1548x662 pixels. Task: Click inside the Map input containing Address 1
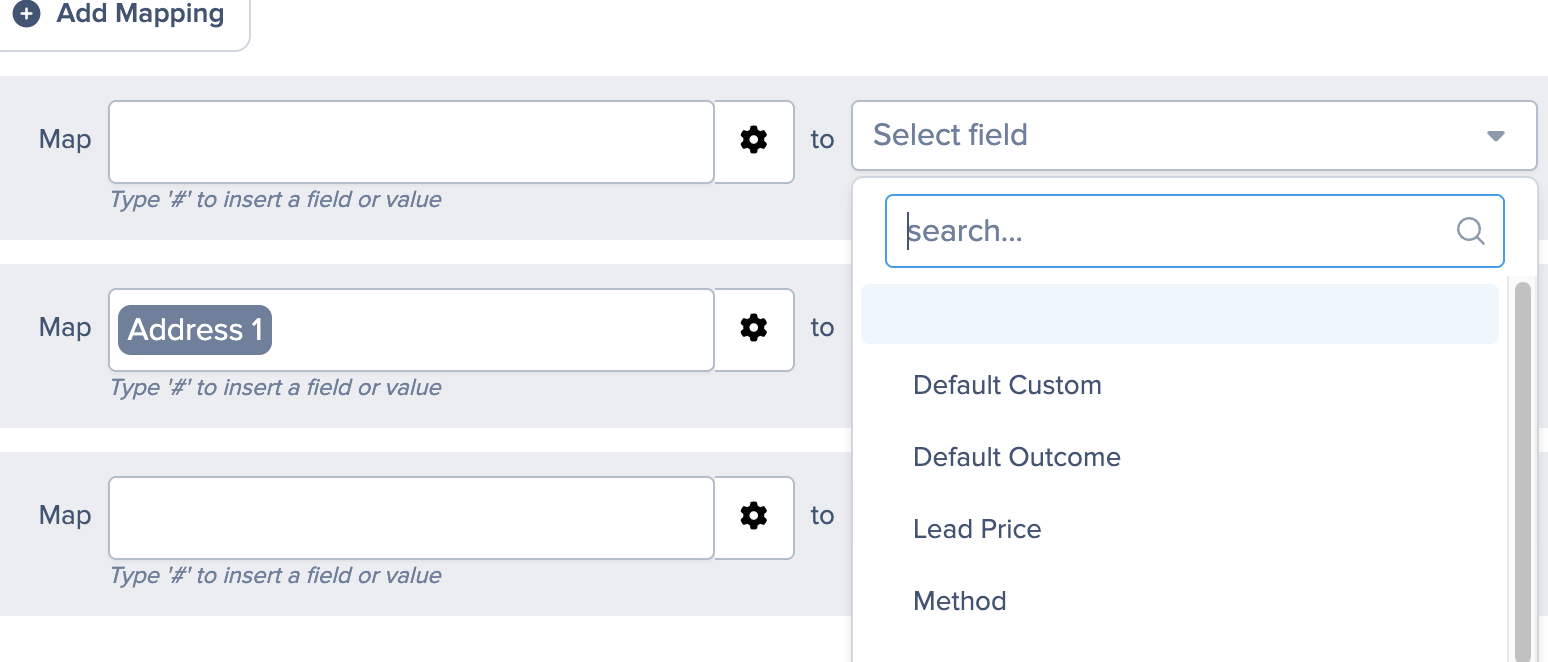point(490,329)
